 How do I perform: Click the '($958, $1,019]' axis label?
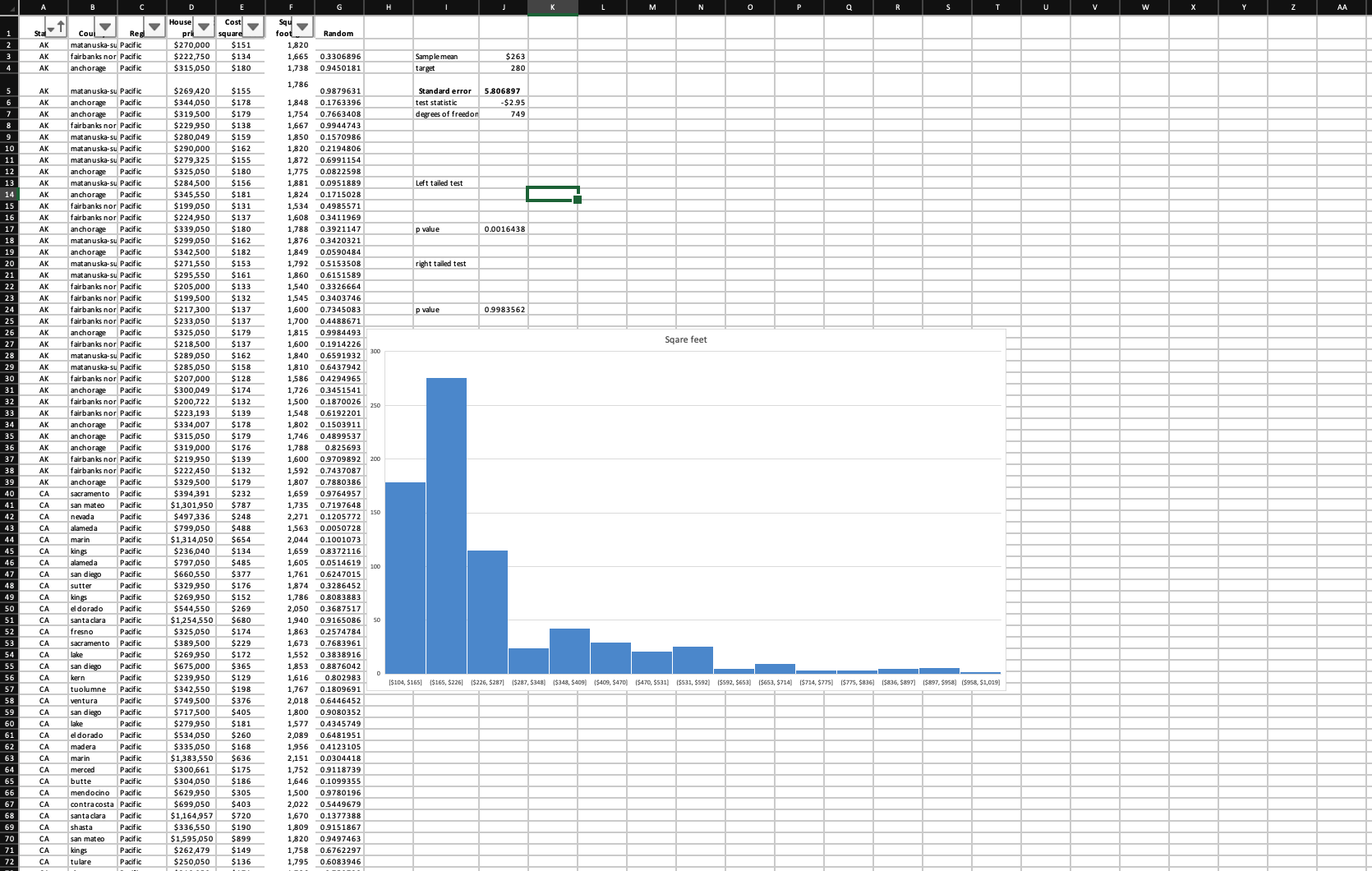tap(980, 683)
